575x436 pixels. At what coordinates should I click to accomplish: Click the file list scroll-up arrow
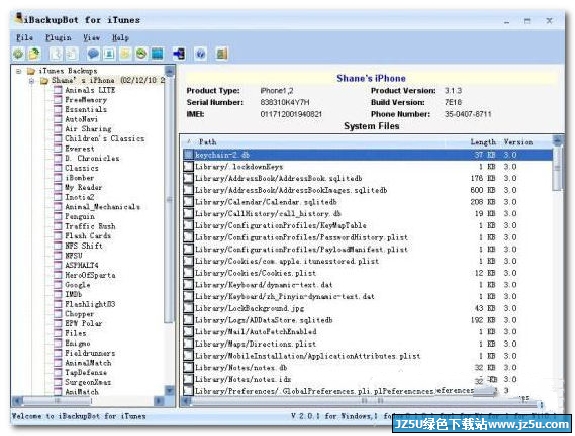point(558,141)
